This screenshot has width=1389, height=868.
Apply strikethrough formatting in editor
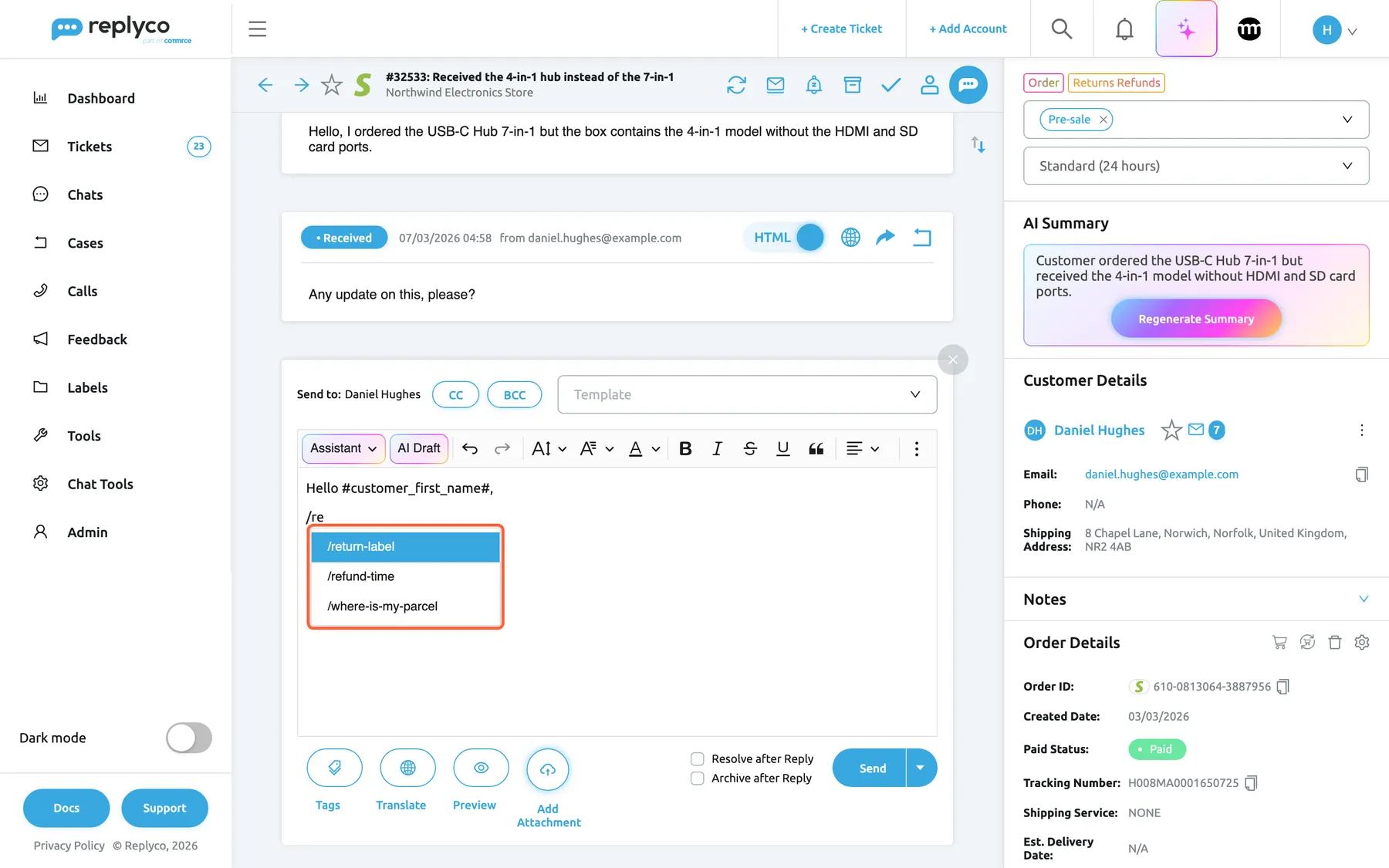tap(749, 448)
